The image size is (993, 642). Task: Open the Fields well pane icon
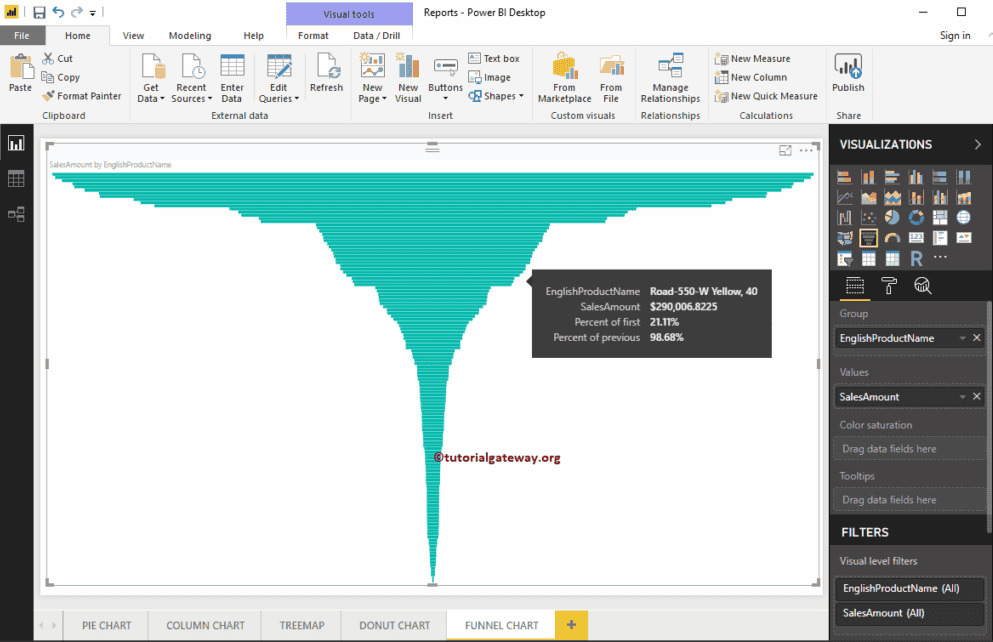point(855,286)
